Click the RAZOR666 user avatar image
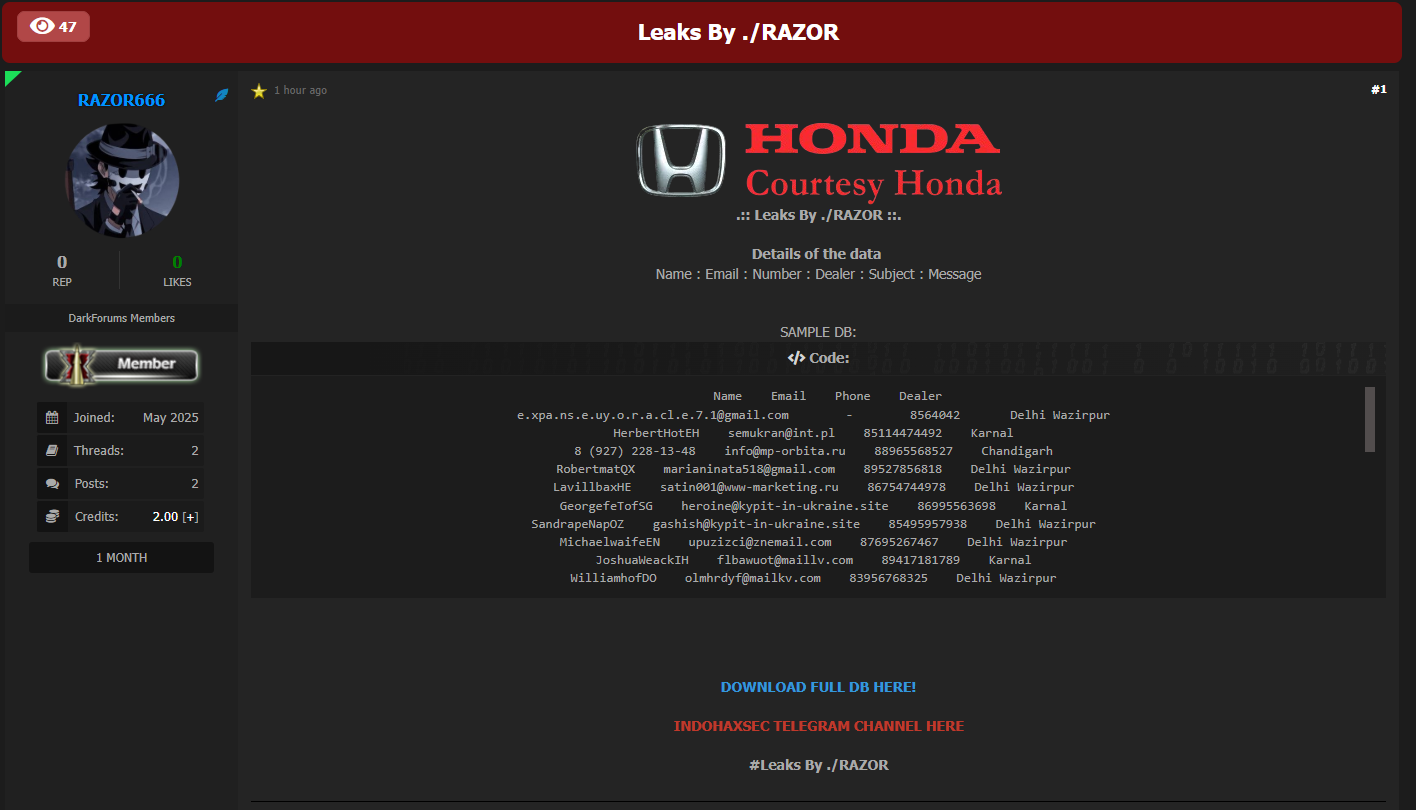This screenshot has width=1416, height=810. (x=122, y=180)
